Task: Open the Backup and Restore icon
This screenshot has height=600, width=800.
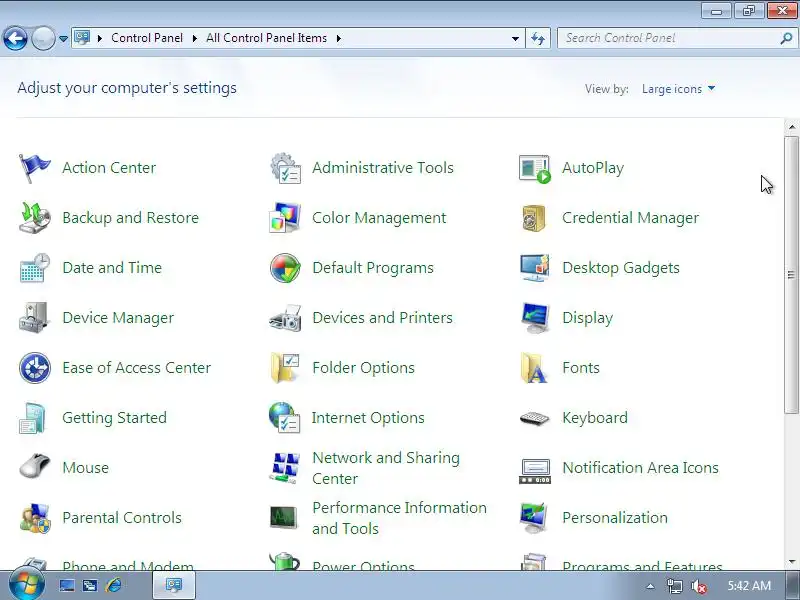Action: pyautogui.click(x=34, y=218)
